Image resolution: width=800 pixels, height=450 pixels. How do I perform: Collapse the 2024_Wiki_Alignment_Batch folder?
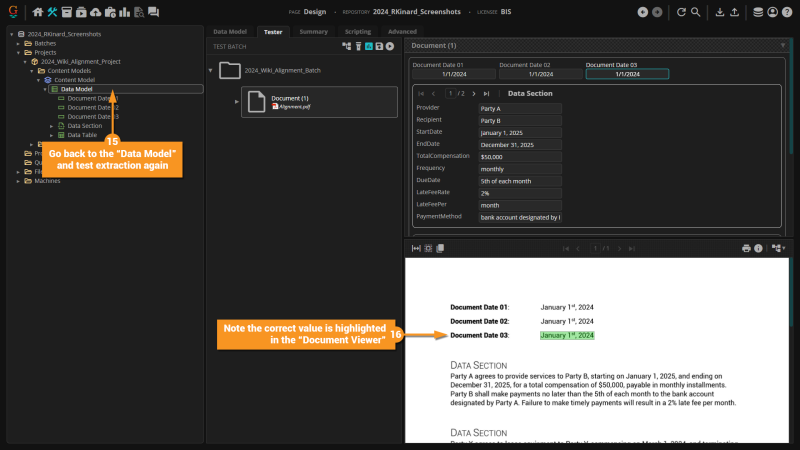click(x=211, y=70)
